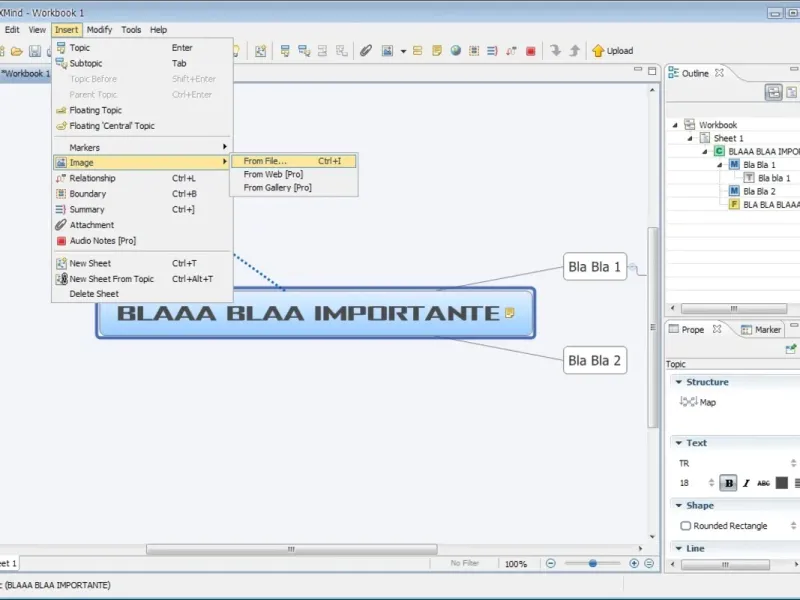Click the drill up arrow icon
The image size is (800, 600).
(x=574, y=51)
